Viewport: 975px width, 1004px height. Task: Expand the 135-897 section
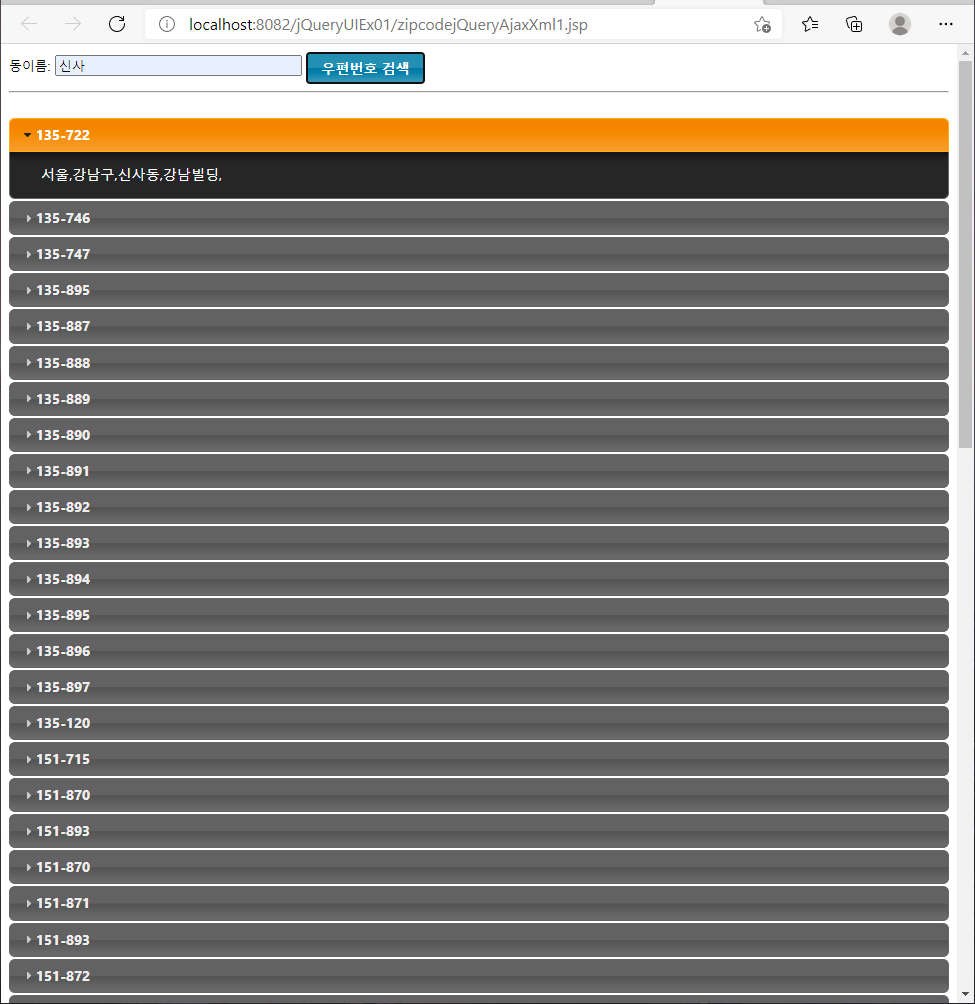[x=479, y=687]
